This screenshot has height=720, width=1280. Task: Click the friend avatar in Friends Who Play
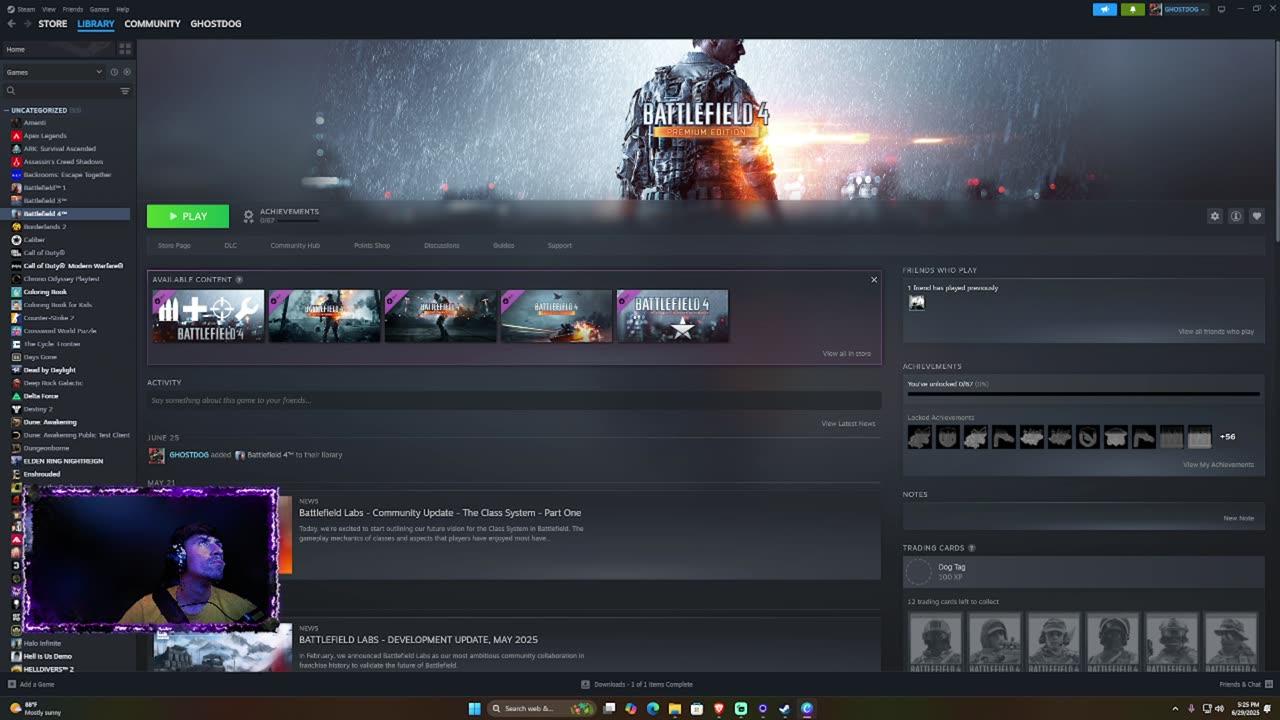pyautogui.click(x=916, y=303)
